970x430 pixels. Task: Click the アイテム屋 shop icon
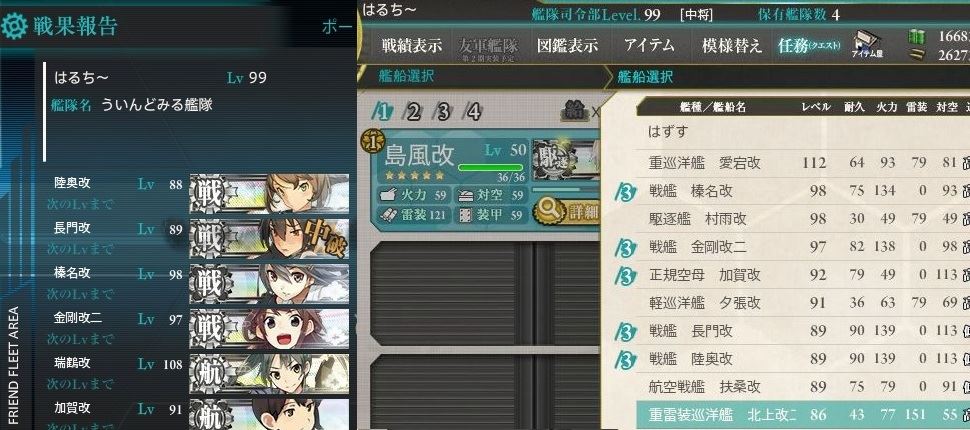[x=867, y=45]
